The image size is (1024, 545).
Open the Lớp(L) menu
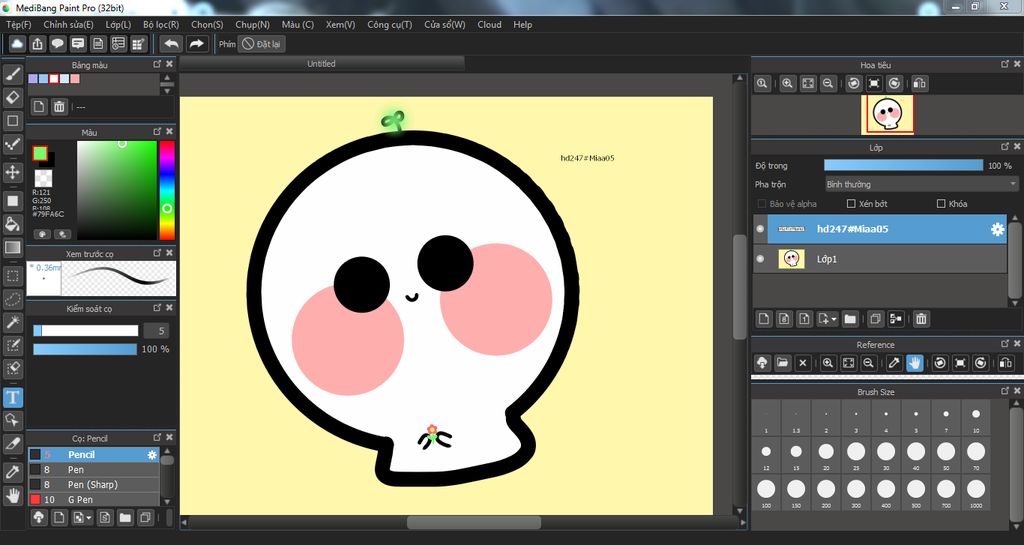click(x=118, y=24)
